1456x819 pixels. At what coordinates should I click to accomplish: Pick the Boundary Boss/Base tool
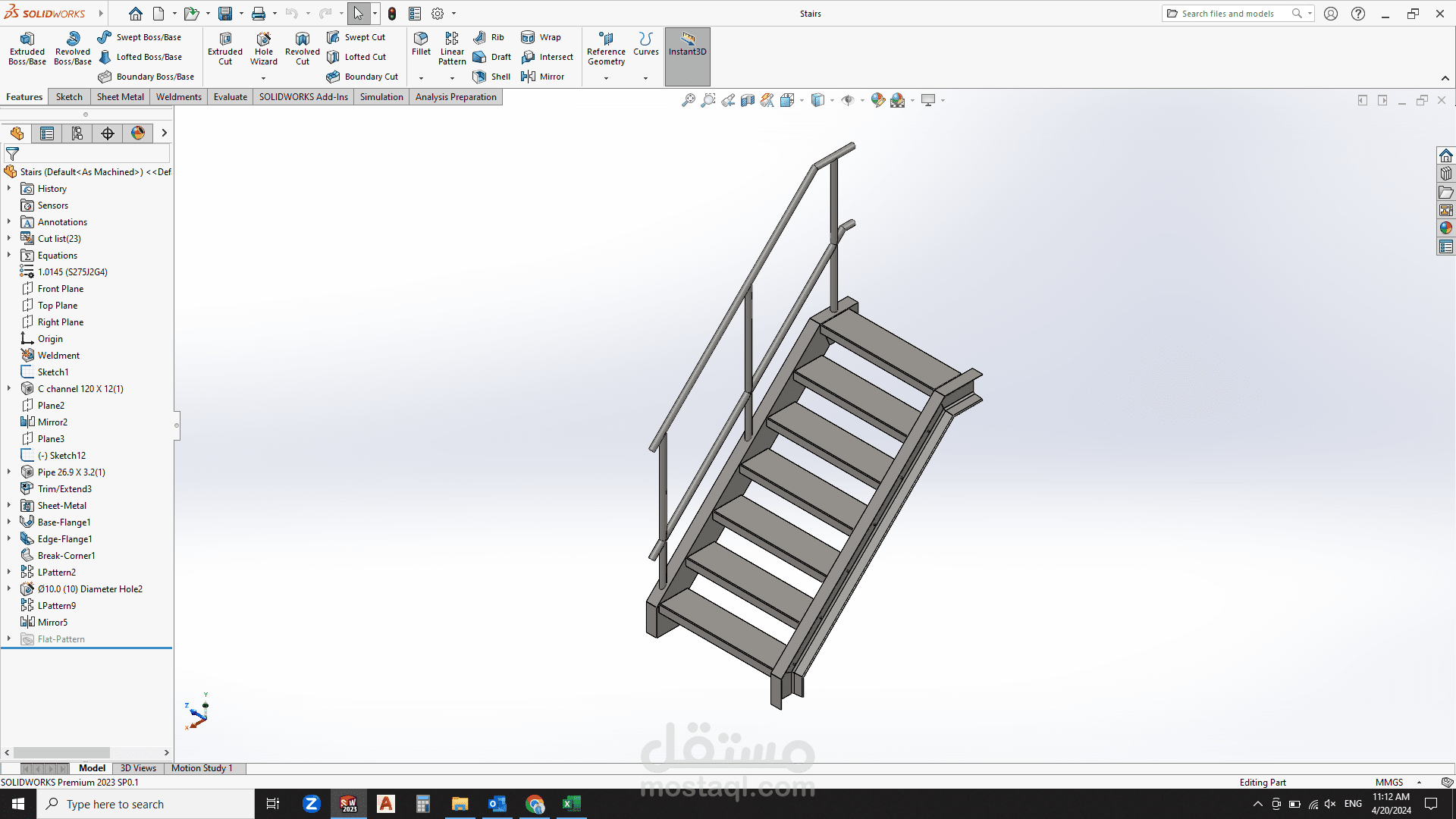tap(146, 77)
